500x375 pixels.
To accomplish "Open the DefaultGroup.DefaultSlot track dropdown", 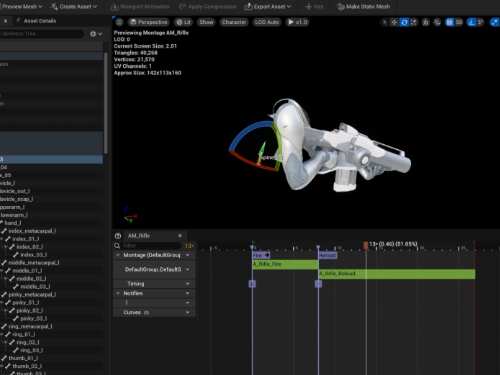I will (188, 269).
